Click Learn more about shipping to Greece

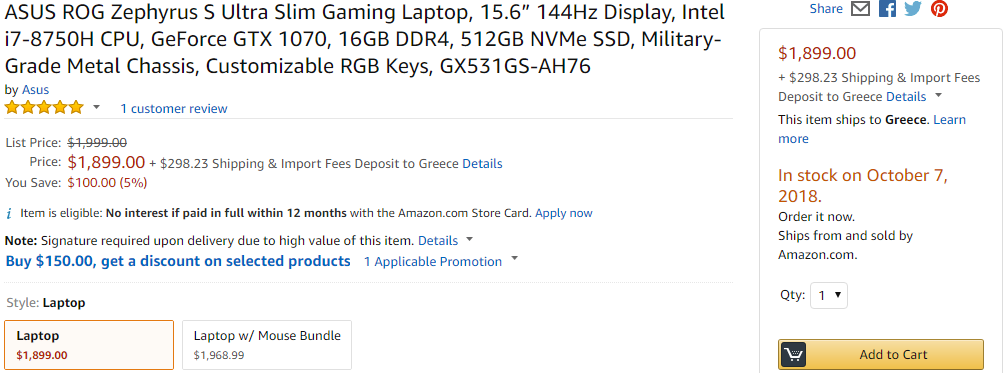(x=872, y=129)
